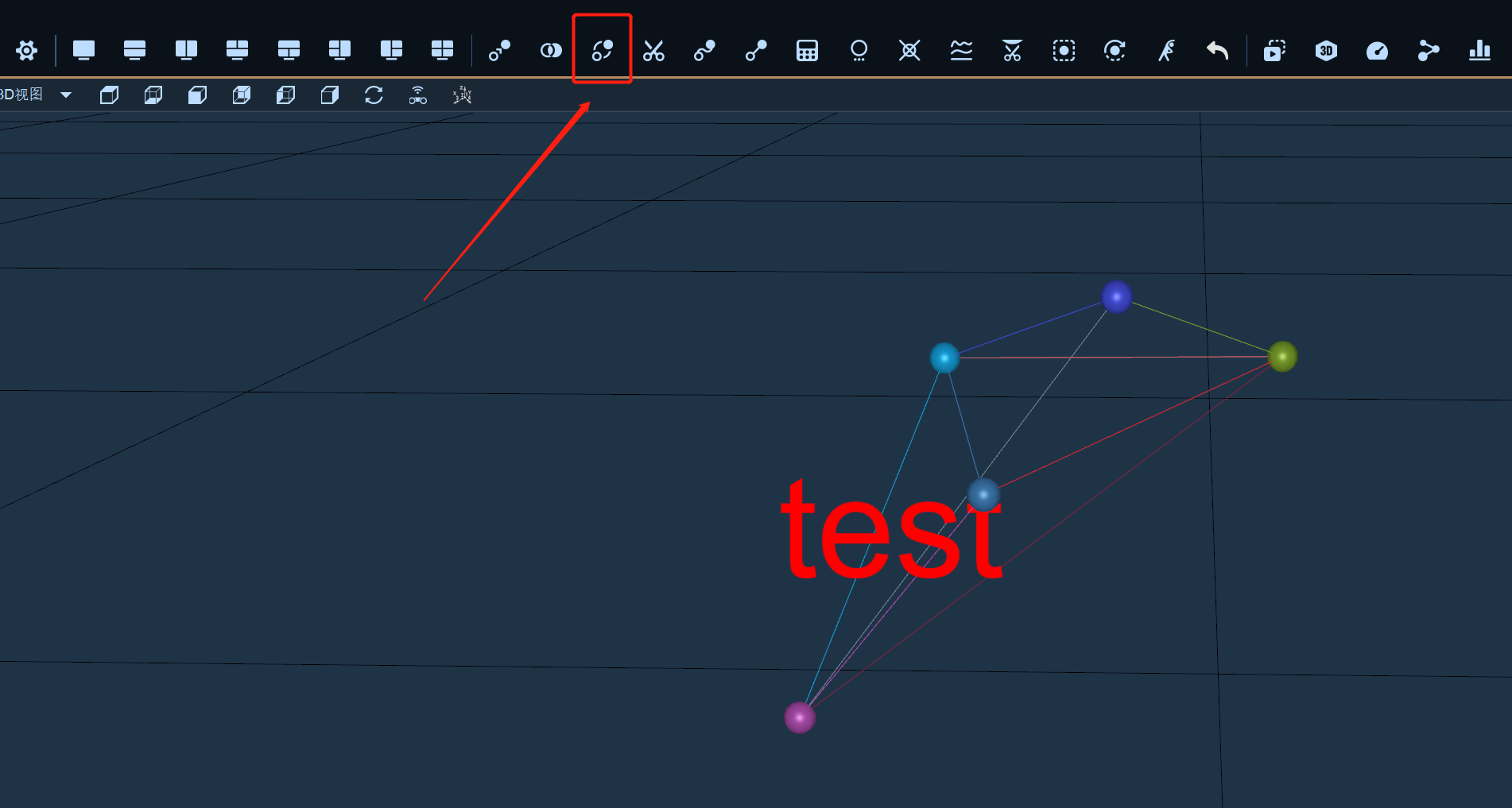1512x808 pixels.
Task: Select the magenta marker sphere at bottom
Action: pos(800,717)
